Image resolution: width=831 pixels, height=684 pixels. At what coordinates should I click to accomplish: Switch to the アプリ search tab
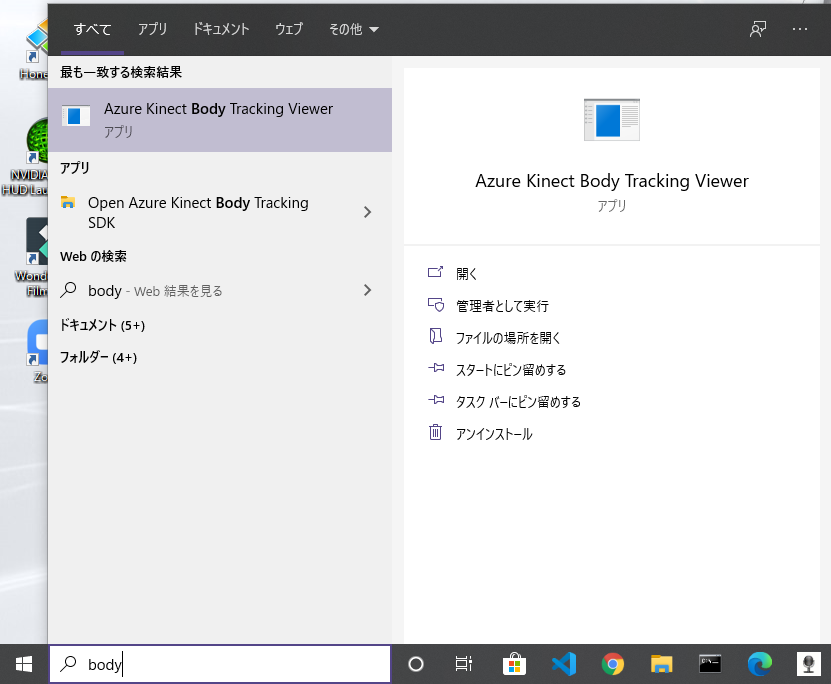[152, 29]
